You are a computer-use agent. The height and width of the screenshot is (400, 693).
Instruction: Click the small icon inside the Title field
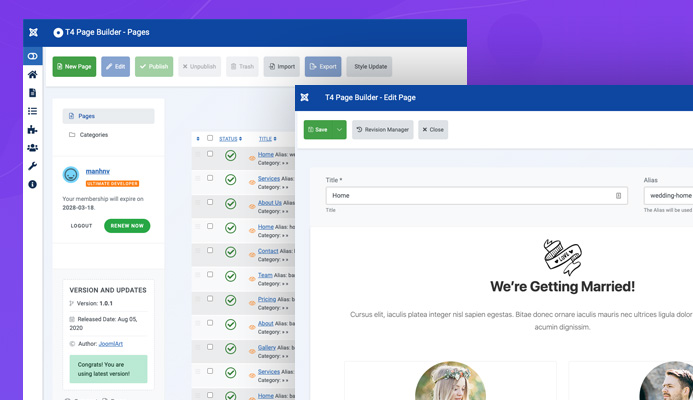tap(618, 195)
